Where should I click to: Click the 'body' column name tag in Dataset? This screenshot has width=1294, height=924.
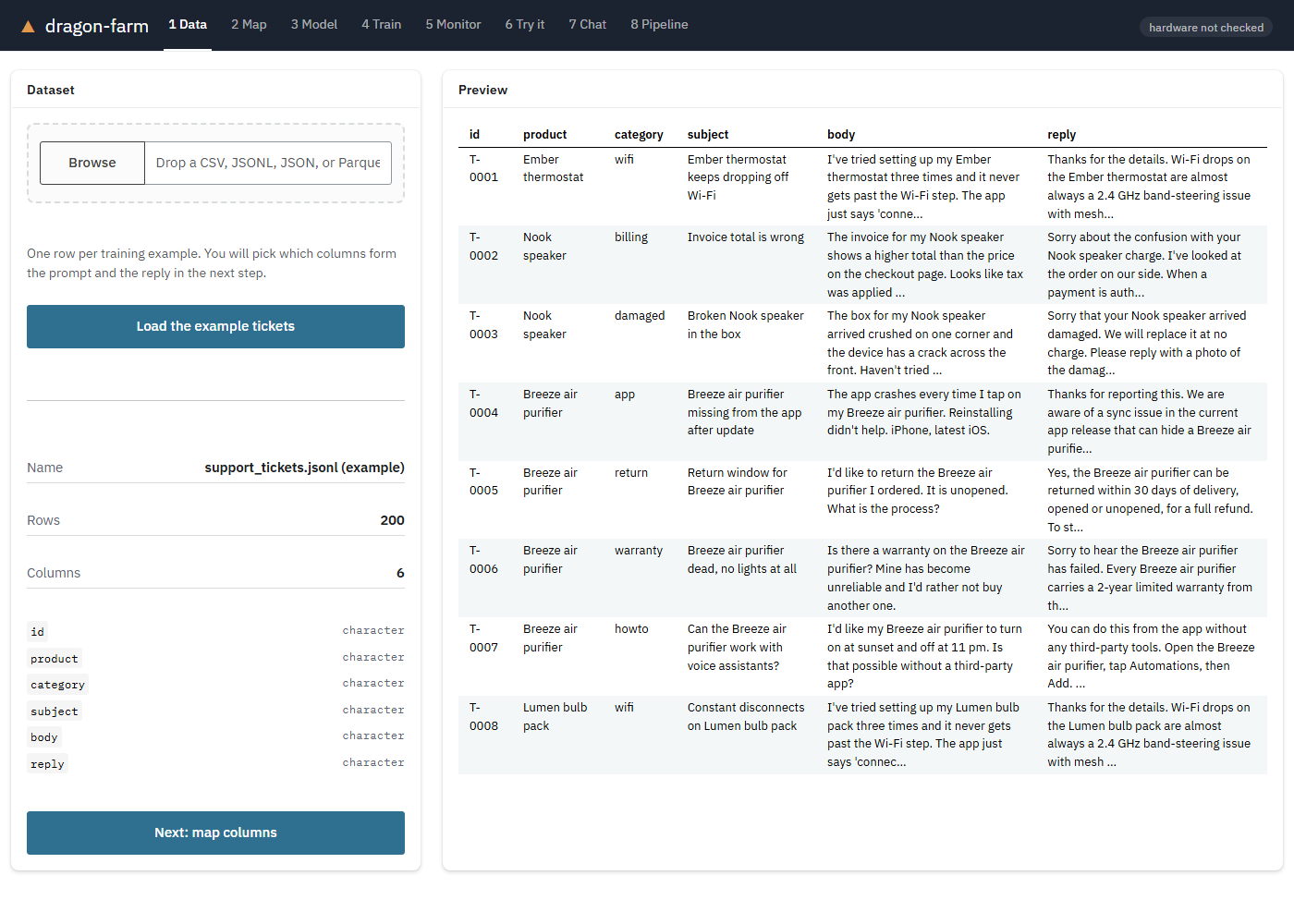(x=44, y=737)
